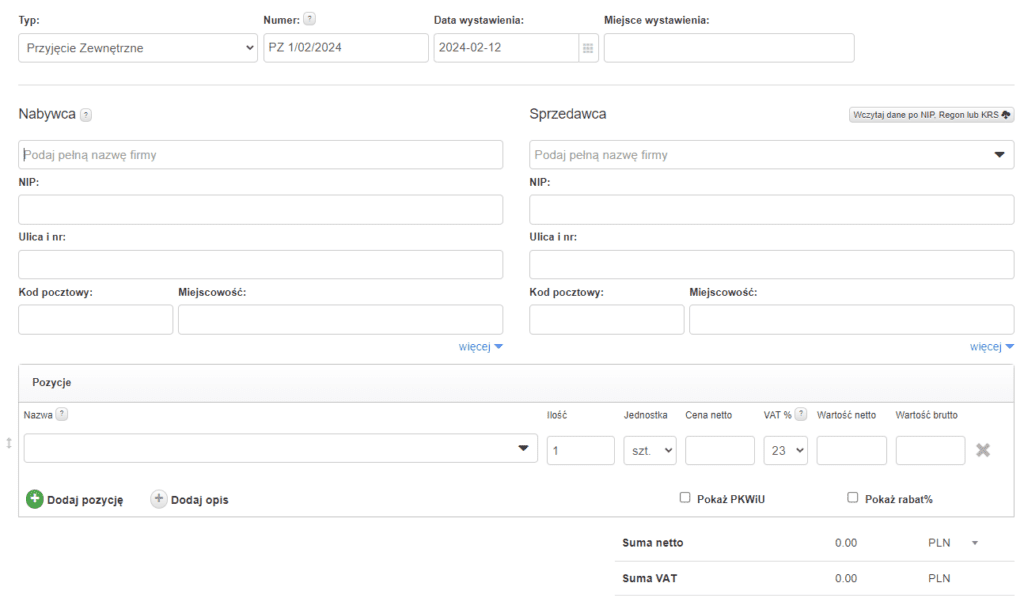Click the Miejsce wystawienia input field
Viewport: 1024px width, 598px height.
click(729, 48)
